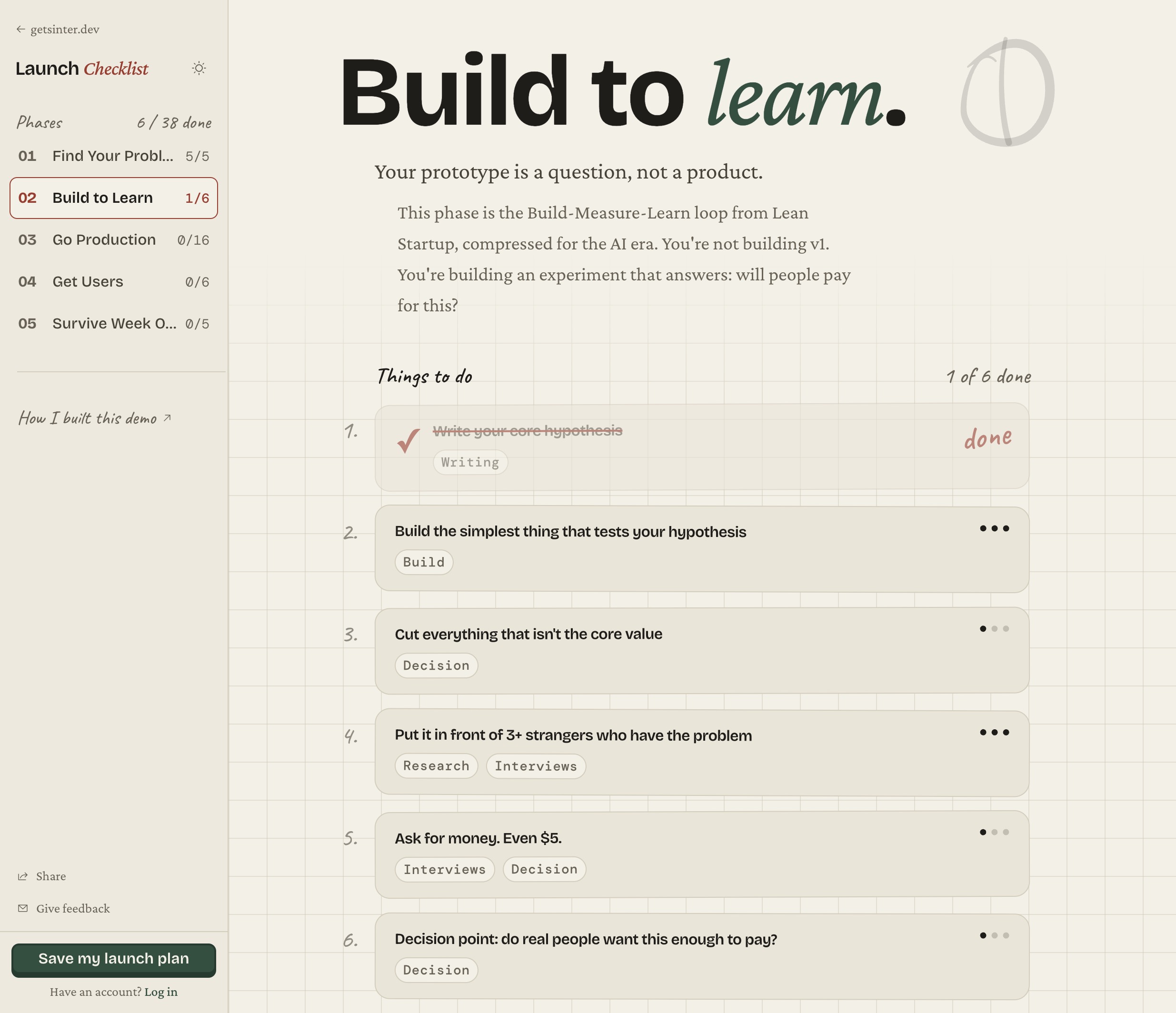Open phase 03 Go Production

tap(113, 240)
